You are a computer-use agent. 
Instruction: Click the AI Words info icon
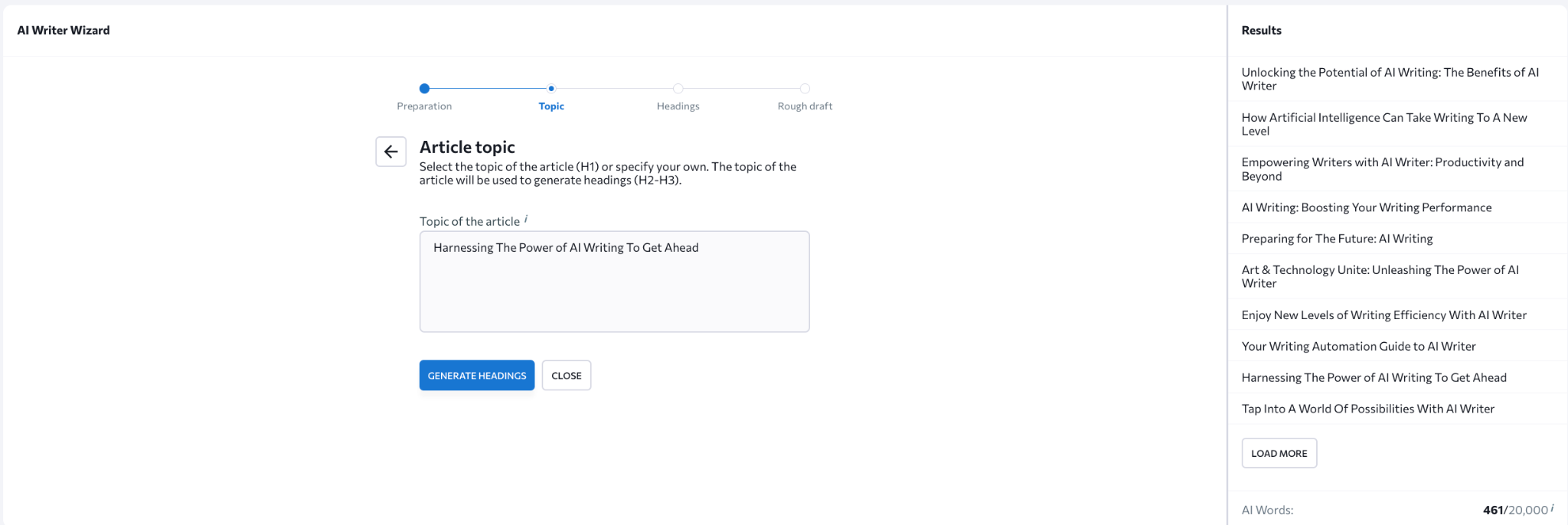click(x=1552, y=508)
